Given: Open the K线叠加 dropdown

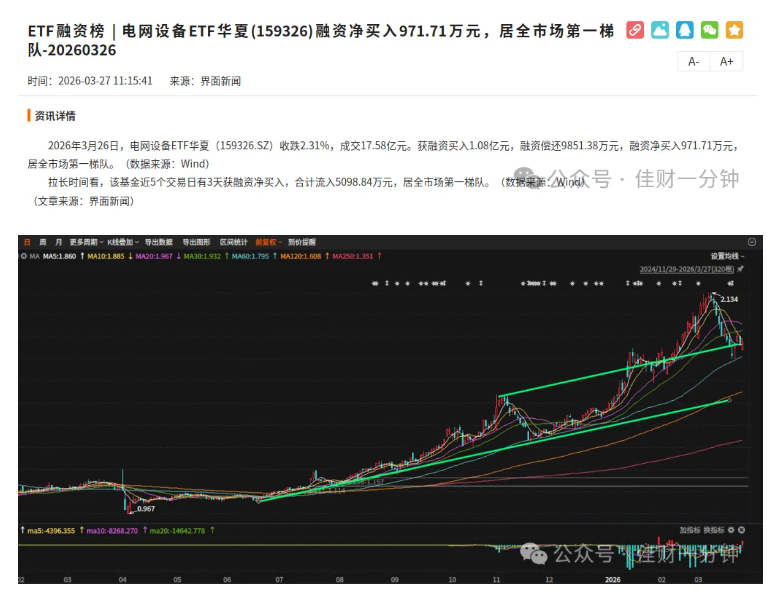Looking at the screenshot, I should pyautogui.click(x=123, y=242).
